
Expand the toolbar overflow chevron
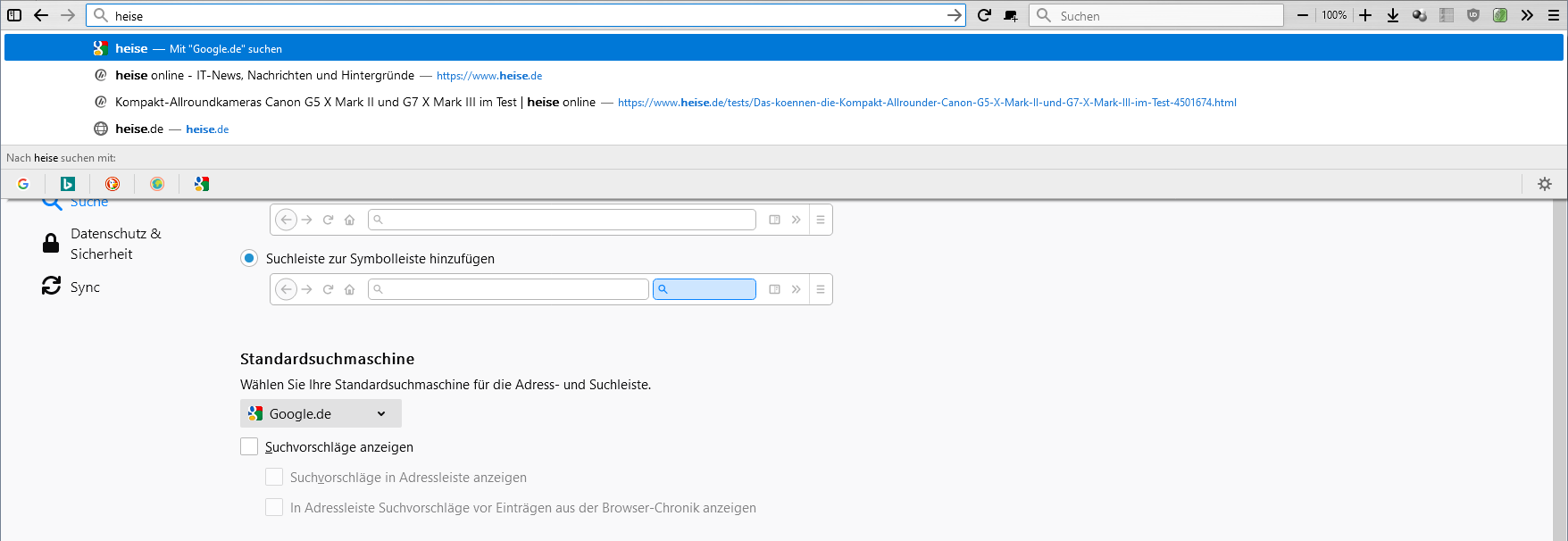pyautogui.click(x=1527, y=15)
